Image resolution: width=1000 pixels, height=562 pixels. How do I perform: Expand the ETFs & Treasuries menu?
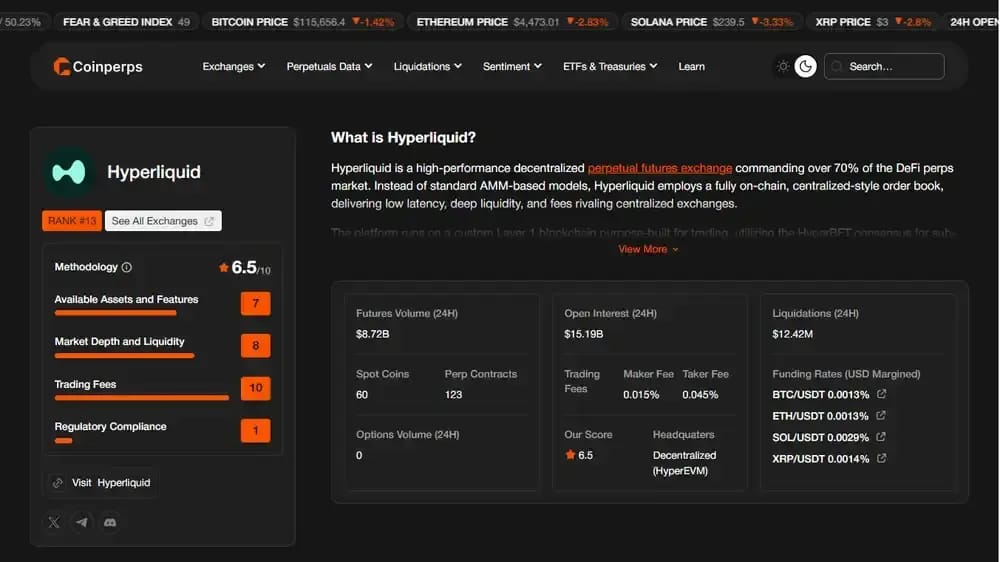tap(610, 66)
